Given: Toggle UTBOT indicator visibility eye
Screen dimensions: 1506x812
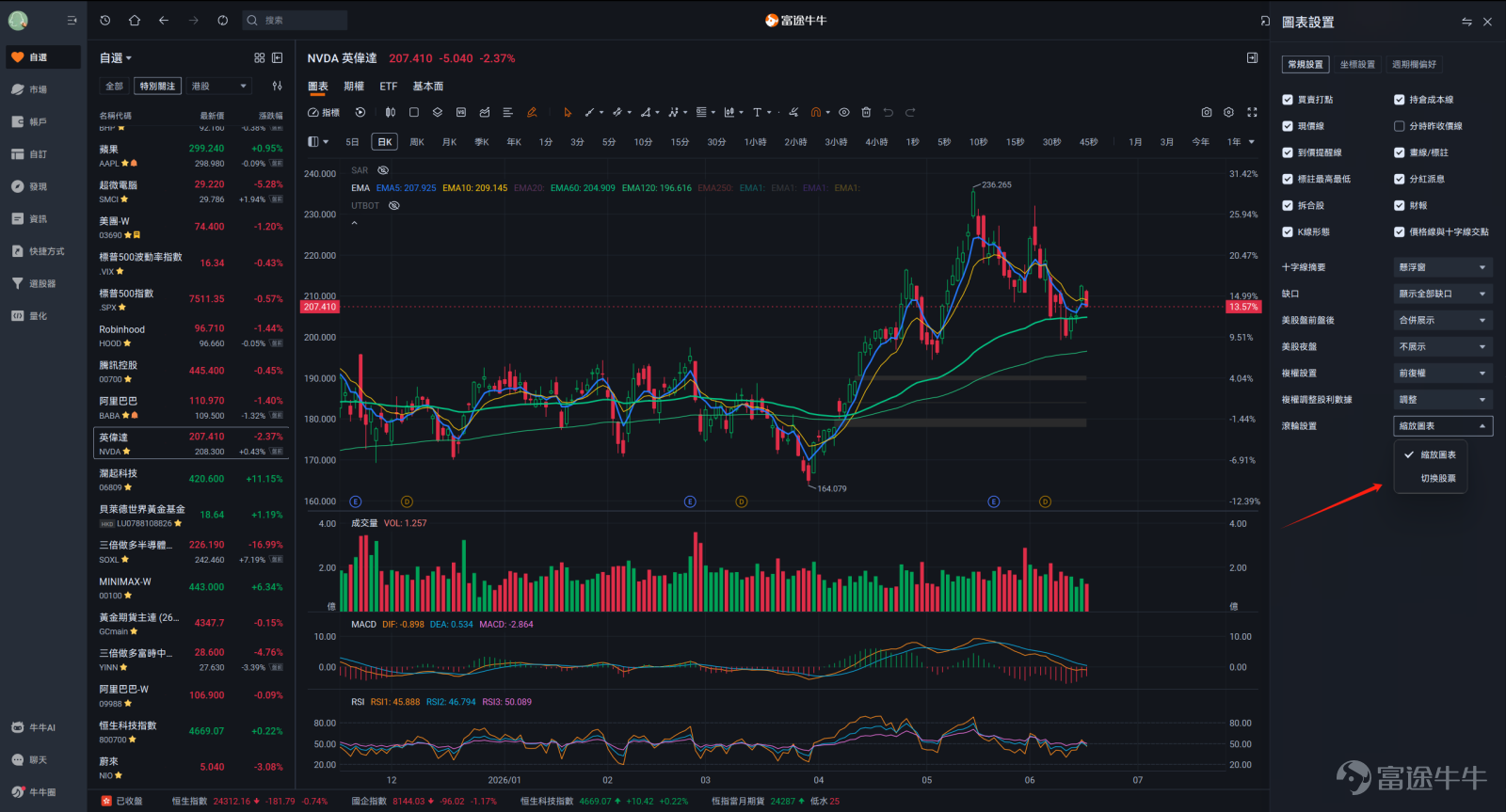Looking at the screenshot, I should pos(394,205).
